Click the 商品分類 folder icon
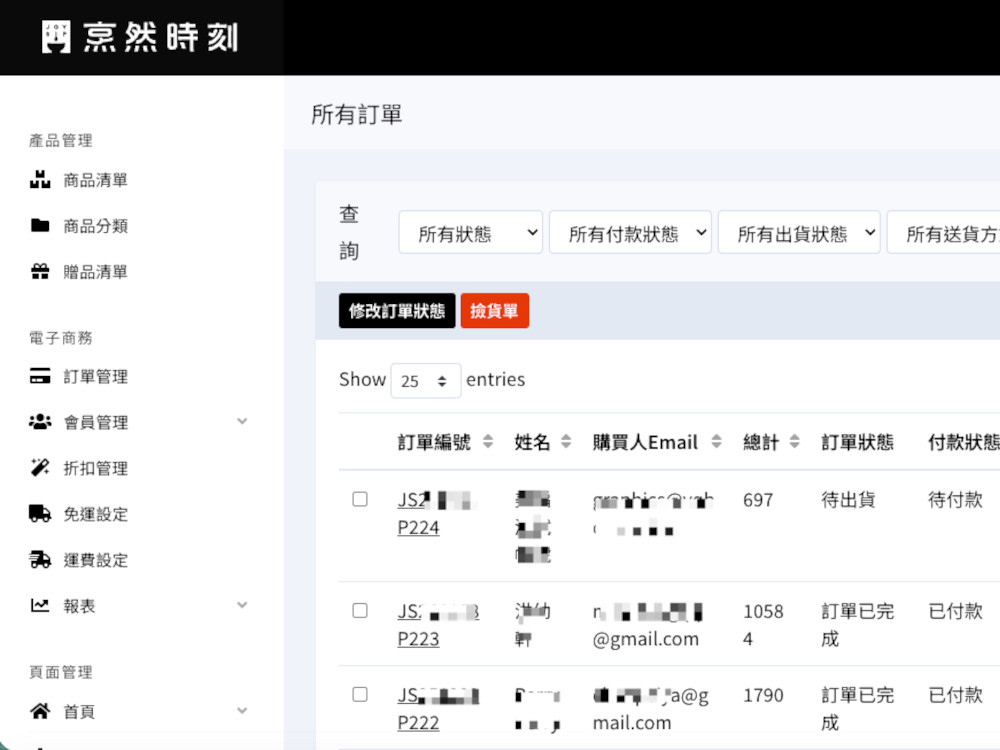Screen dimensions: 1000x750 (40, 226)
